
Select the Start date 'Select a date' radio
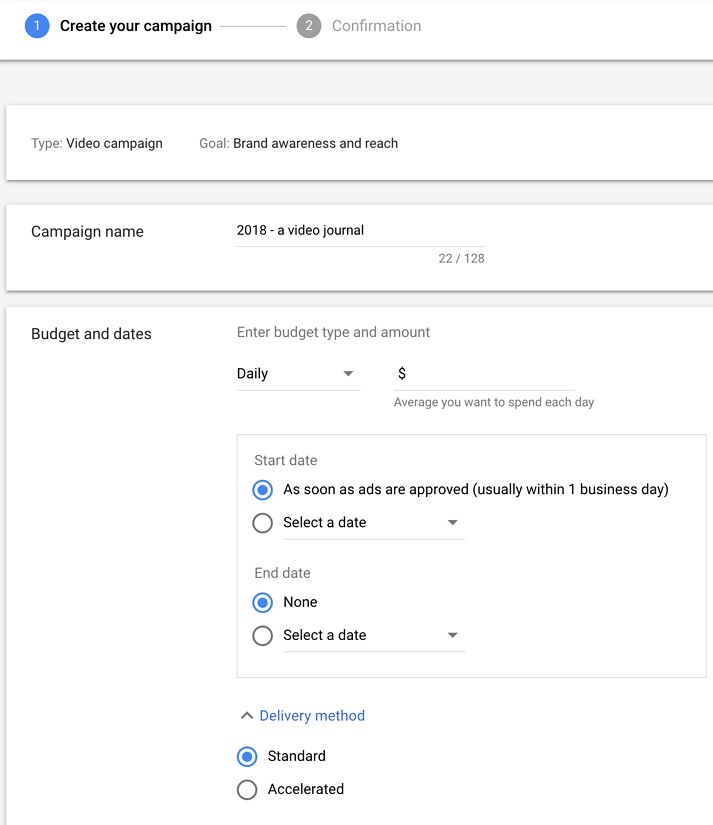[x=263, y=523]
